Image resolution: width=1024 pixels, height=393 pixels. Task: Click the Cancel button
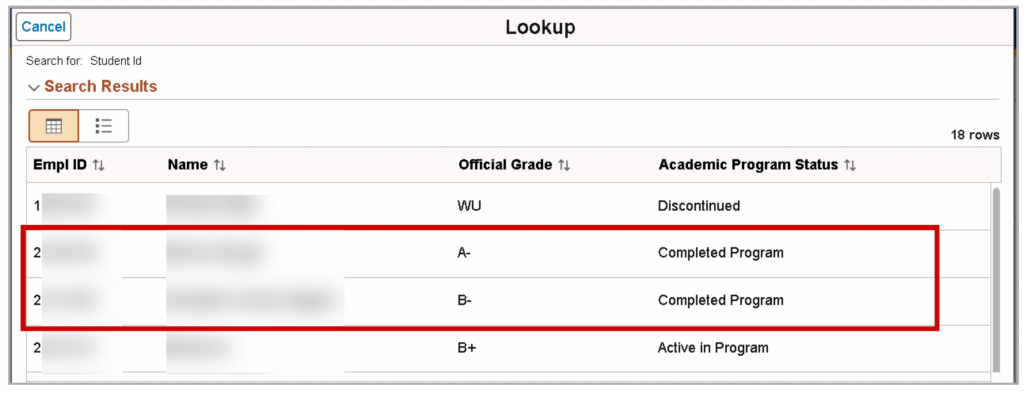44,27
